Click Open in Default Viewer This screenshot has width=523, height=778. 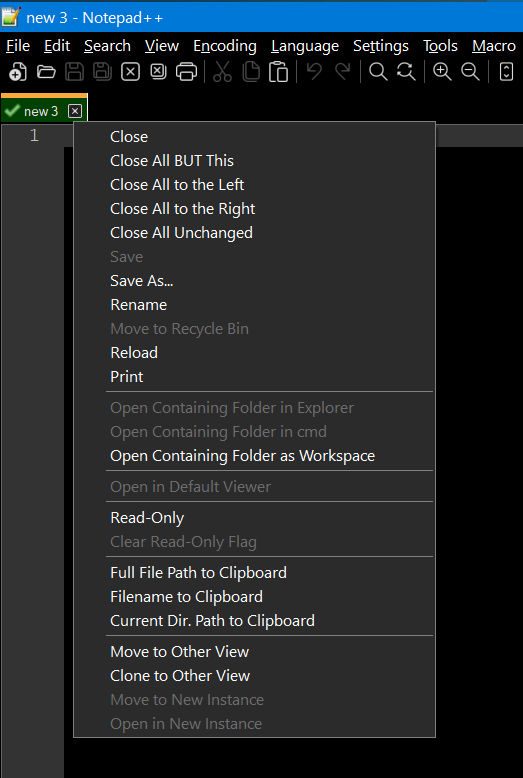[255, 487]
